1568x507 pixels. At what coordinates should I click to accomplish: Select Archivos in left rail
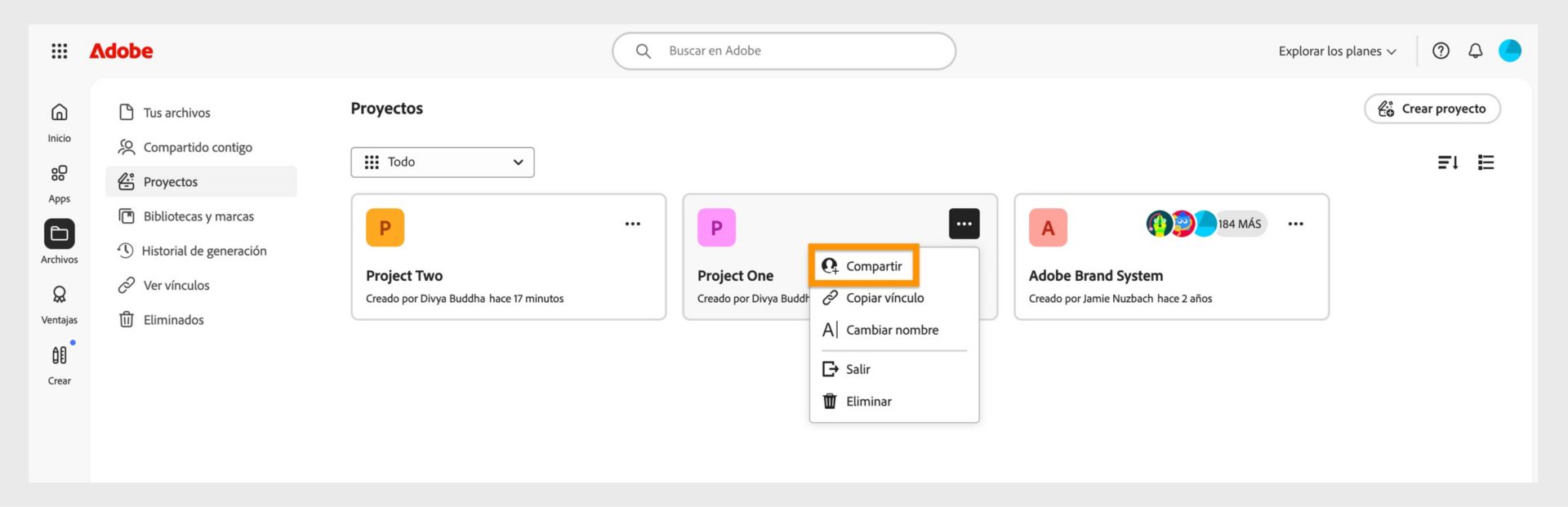(x=60, y=242)
